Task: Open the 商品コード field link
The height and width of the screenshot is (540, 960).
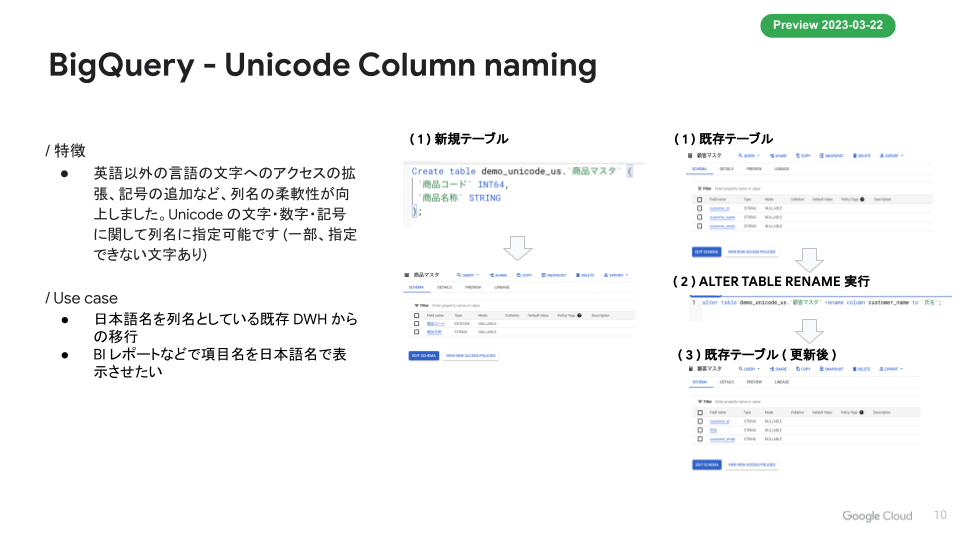Action: pos(436,324)
